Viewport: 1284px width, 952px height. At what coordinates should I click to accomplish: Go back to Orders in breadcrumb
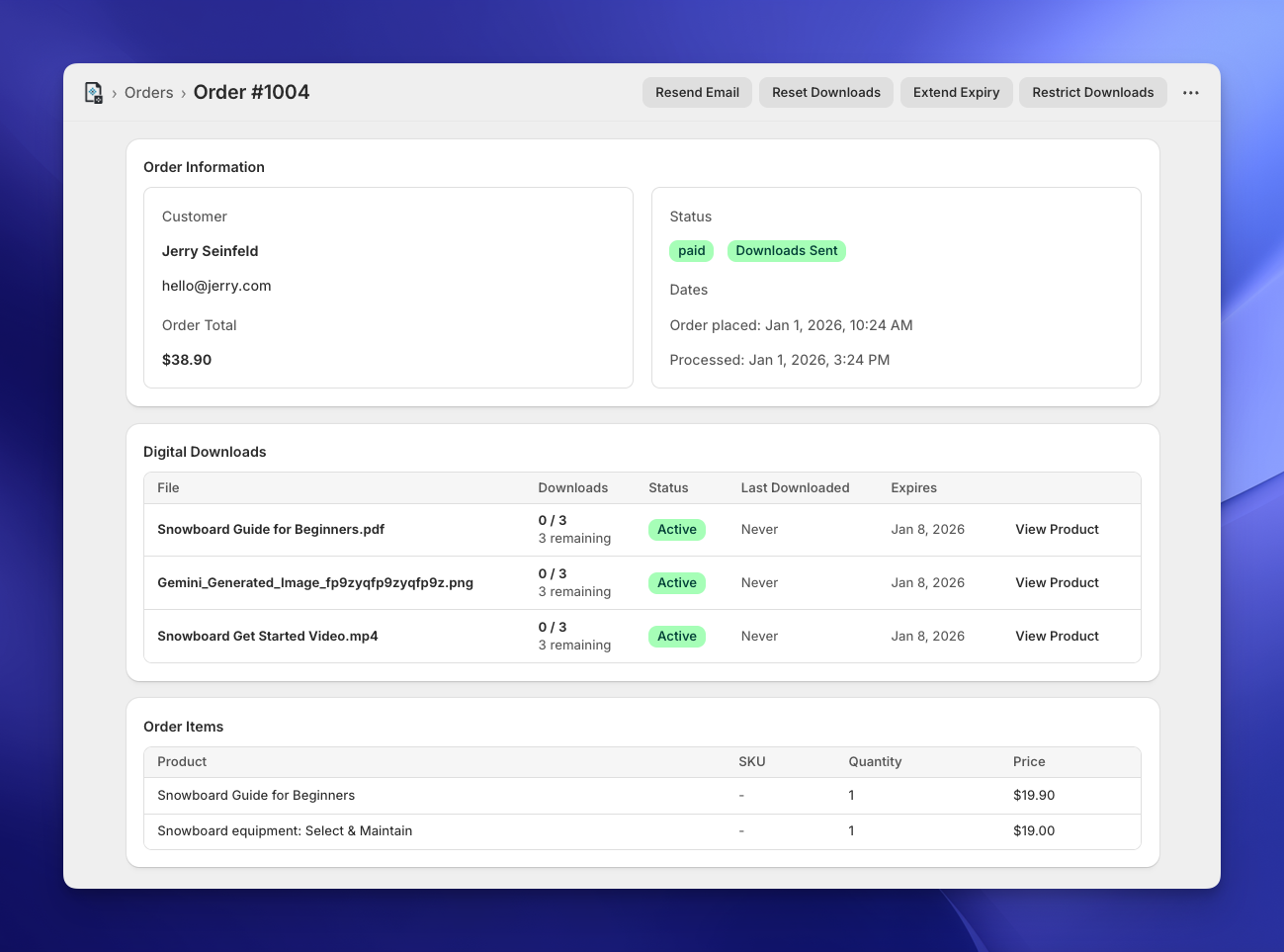148,93
